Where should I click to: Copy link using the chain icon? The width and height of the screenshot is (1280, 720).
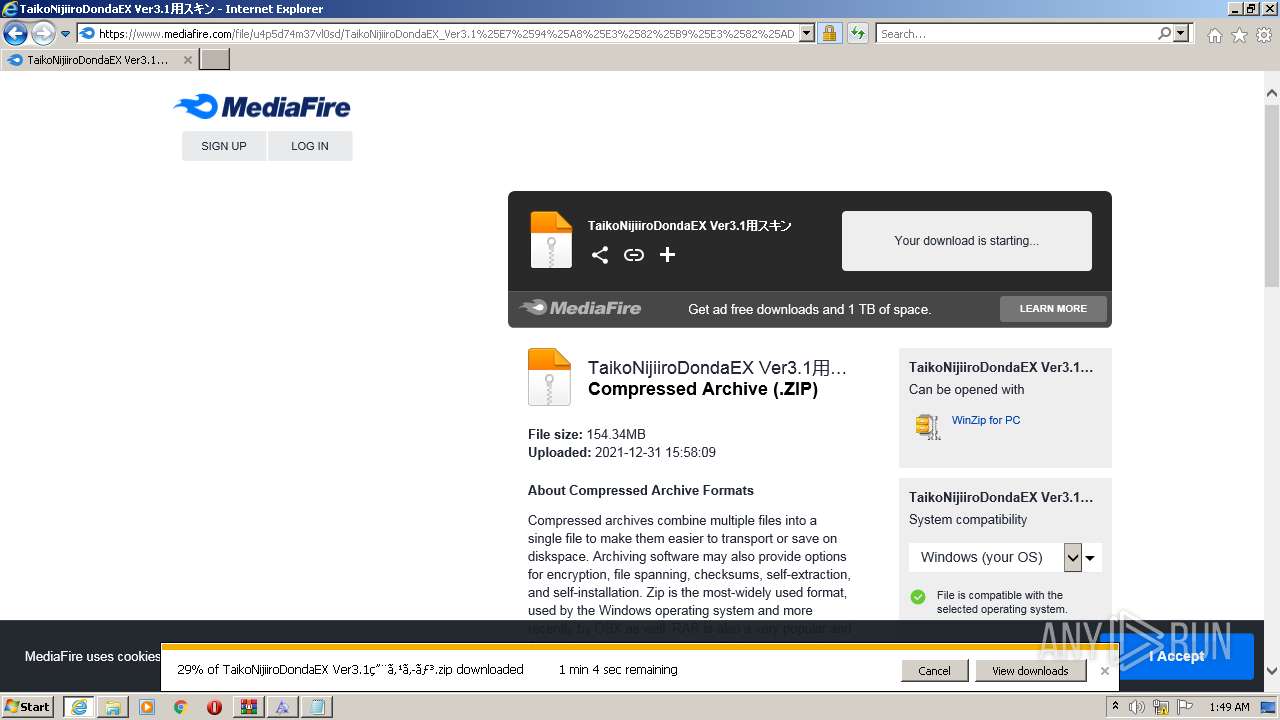(634, 255)
